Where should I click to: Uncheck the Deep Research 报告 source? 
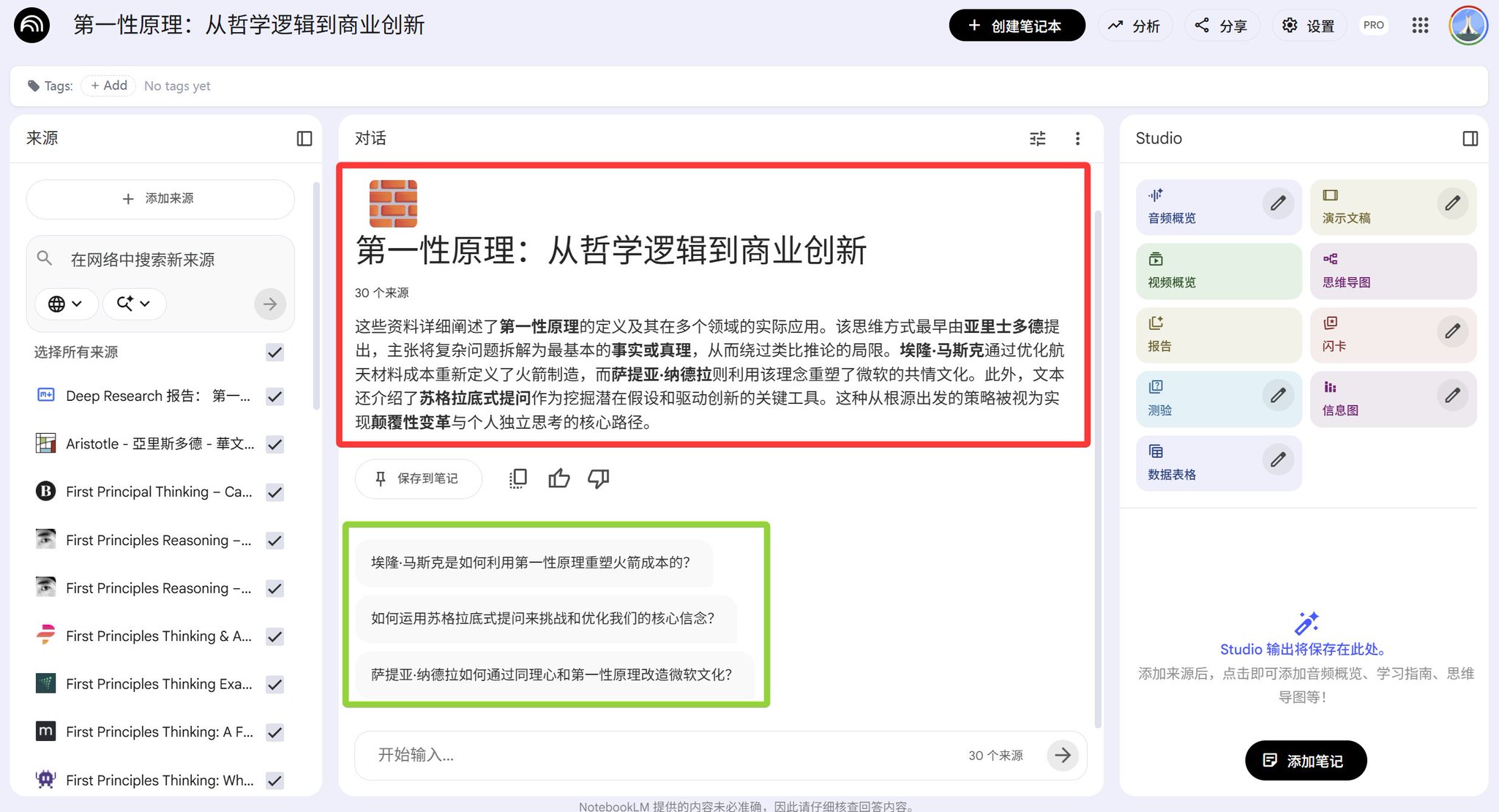pyautogui.click(x=274, y=396)
